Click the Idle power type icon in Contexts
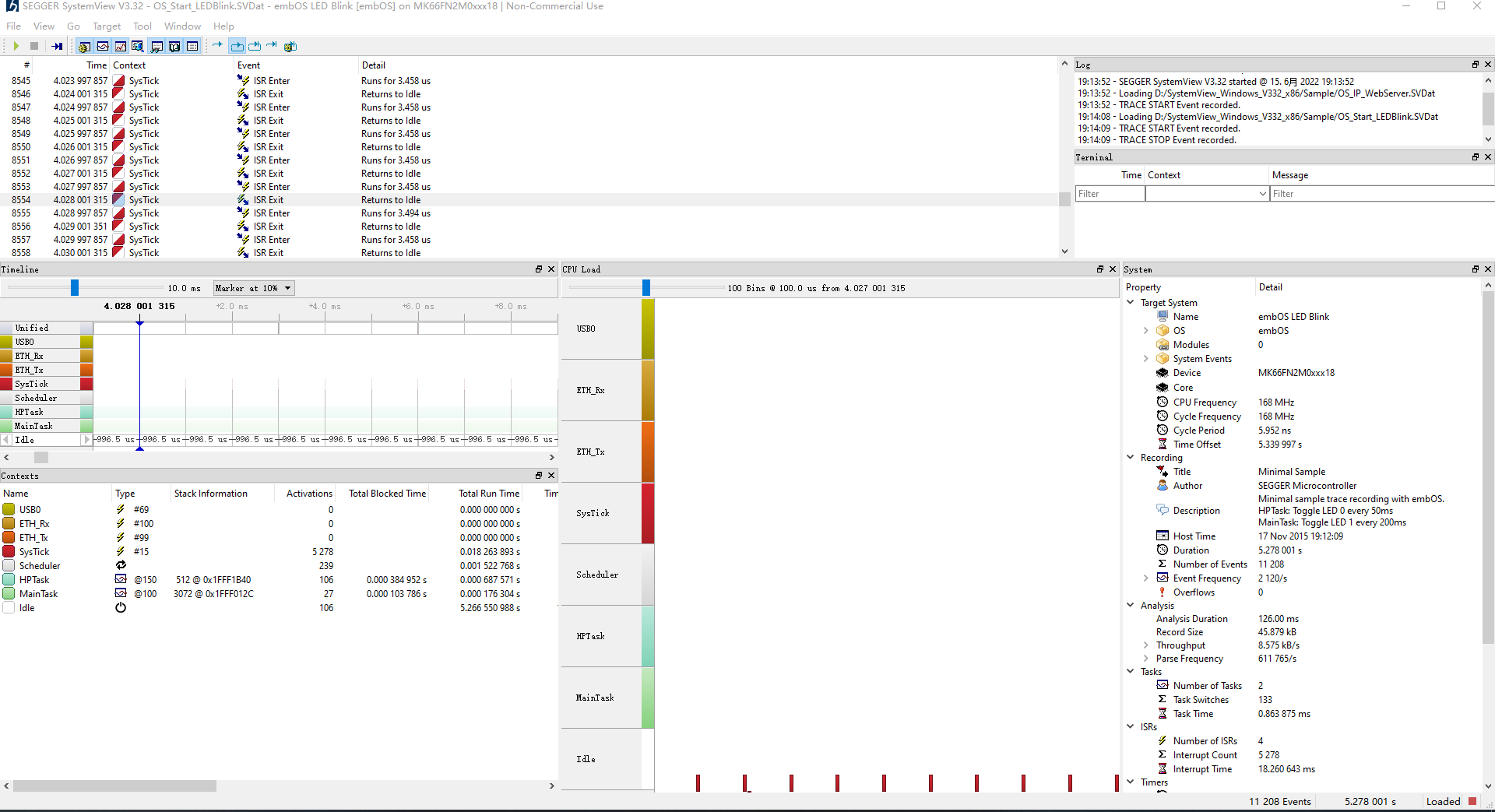Viewport: 1495px width, 812px height. 121,607
